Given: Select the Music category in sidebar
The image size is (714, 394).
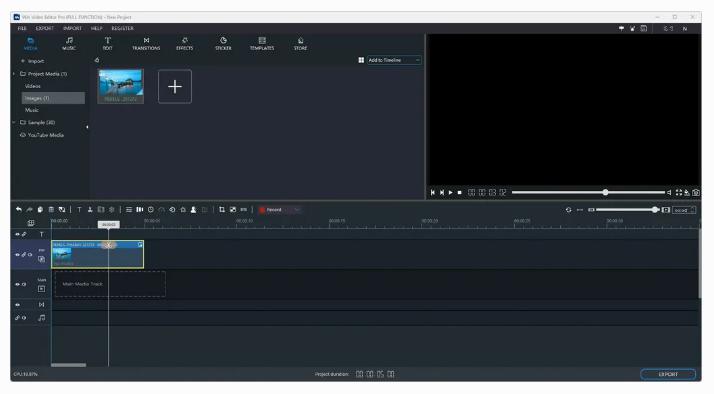Looking at the screenshot, I should coord(32,110).
